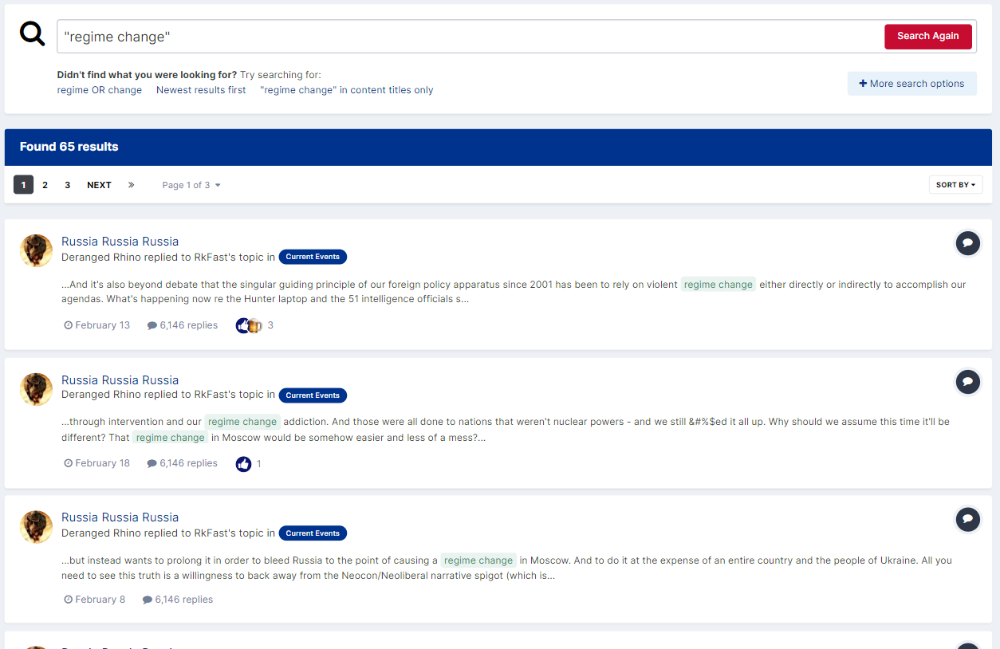The height and width of the screenshot is (649, 1000).
Task: Click 6,146 replies on February 8 result
Action: point(178,600)
